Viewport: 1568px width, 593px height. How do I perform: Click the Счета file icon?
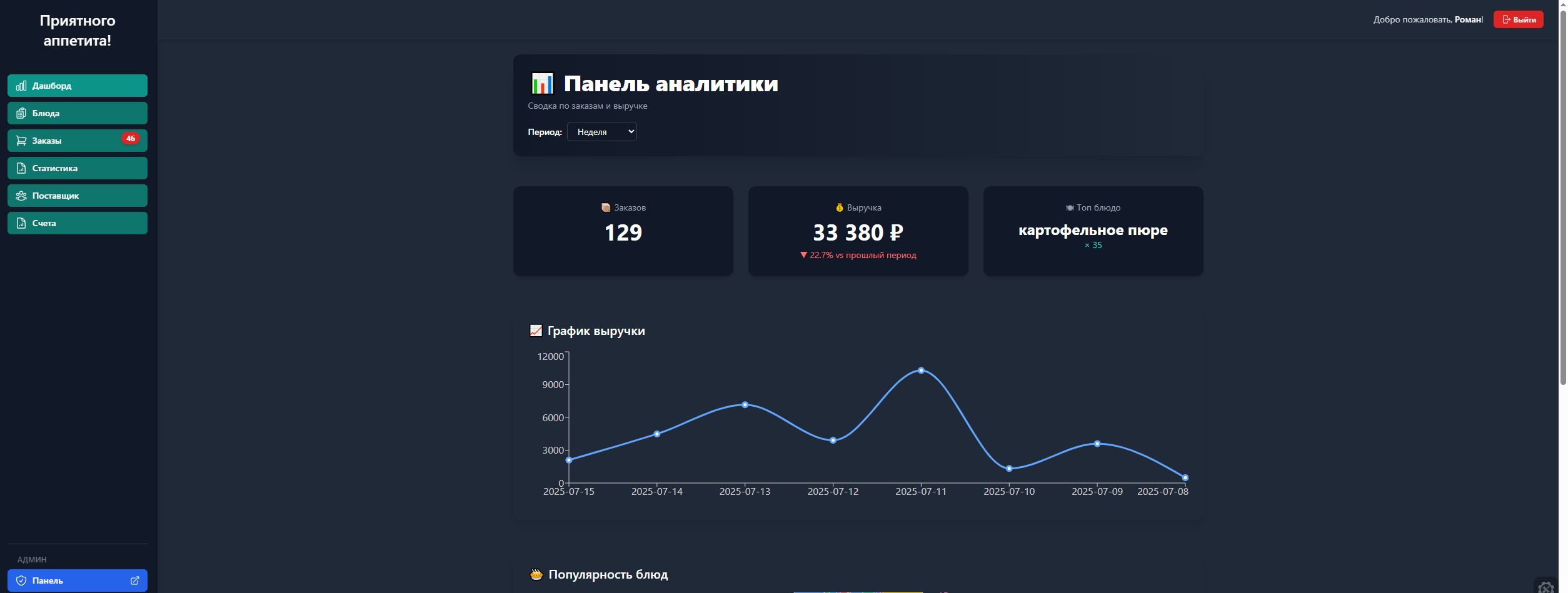pyautogui.click(x=21, y=223)
